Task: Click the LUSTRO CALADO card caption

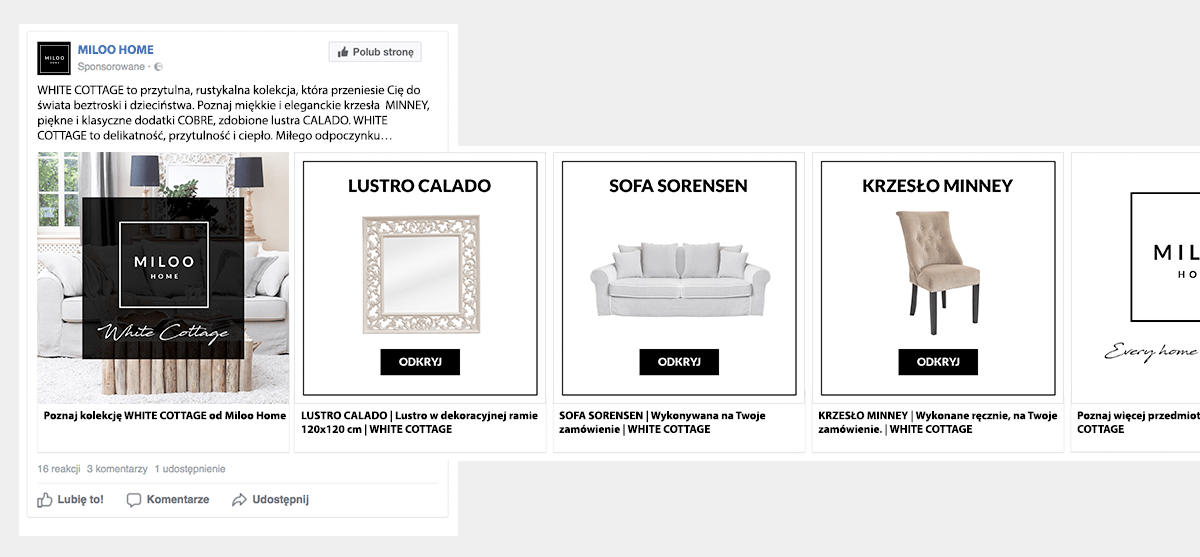Action: pyautogui.click(x=419, y=422)
